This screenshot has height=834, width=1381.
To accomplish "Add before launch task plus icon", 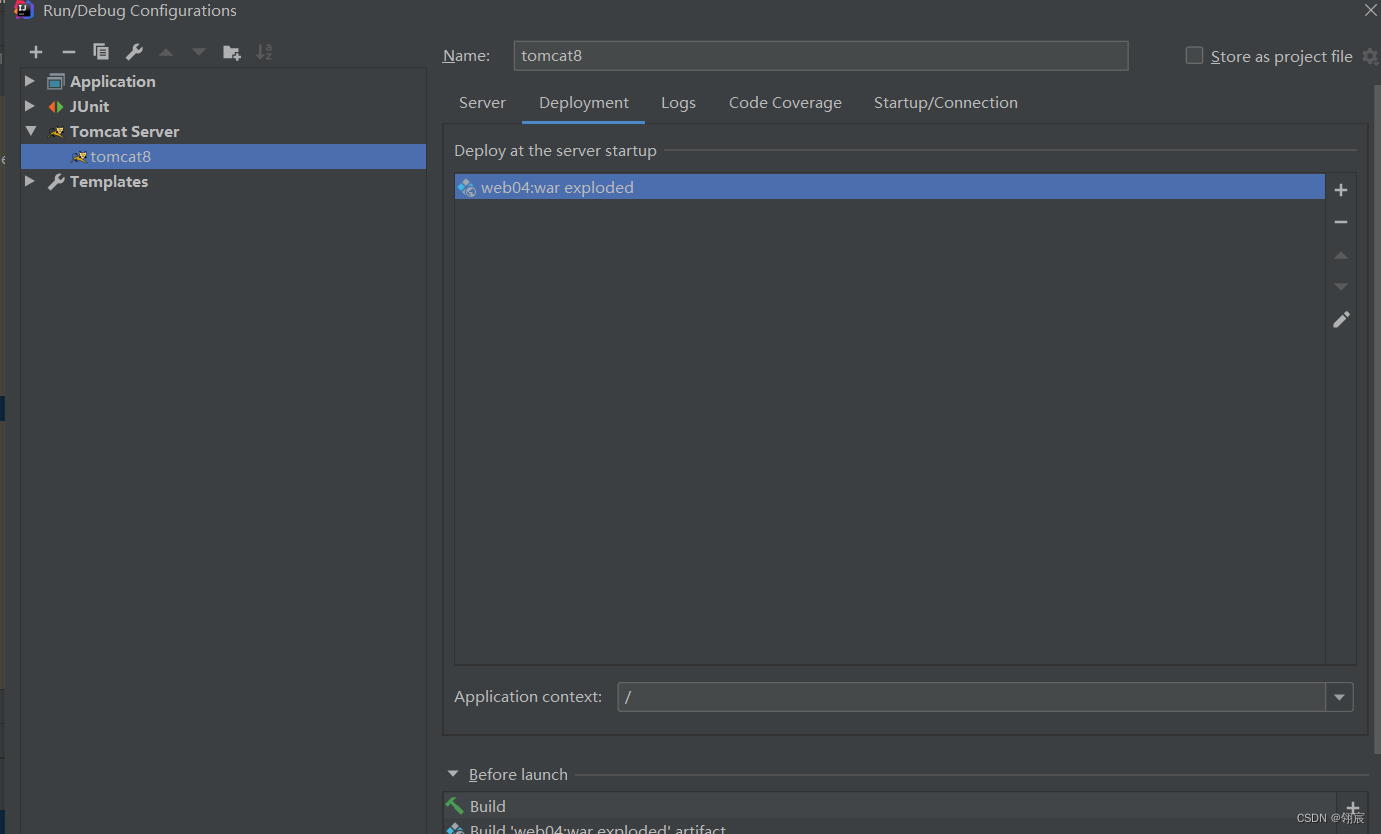I will tap(1352, 808).
